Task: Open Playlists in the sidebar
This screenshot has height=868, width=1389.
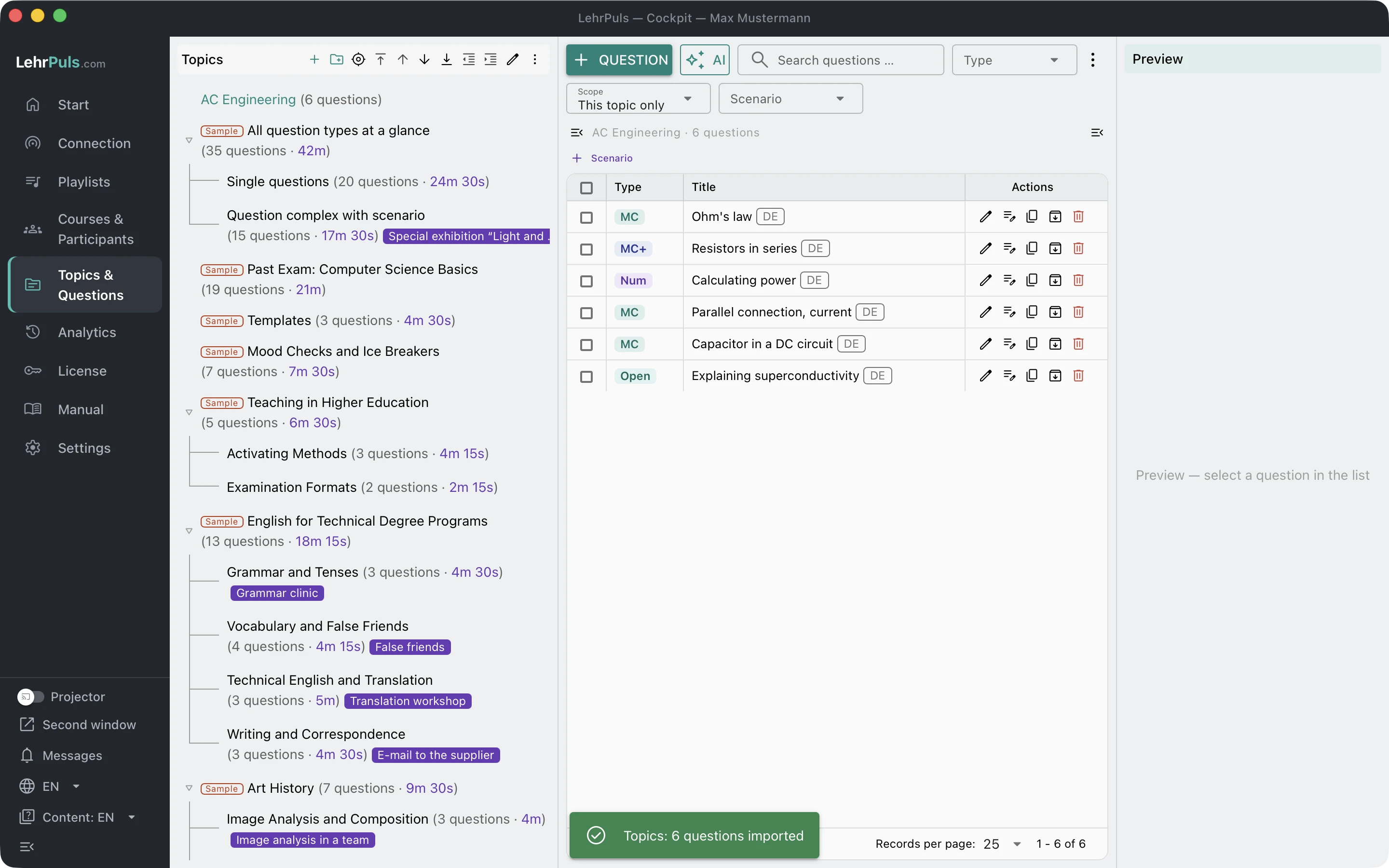Action: (85, 182)
